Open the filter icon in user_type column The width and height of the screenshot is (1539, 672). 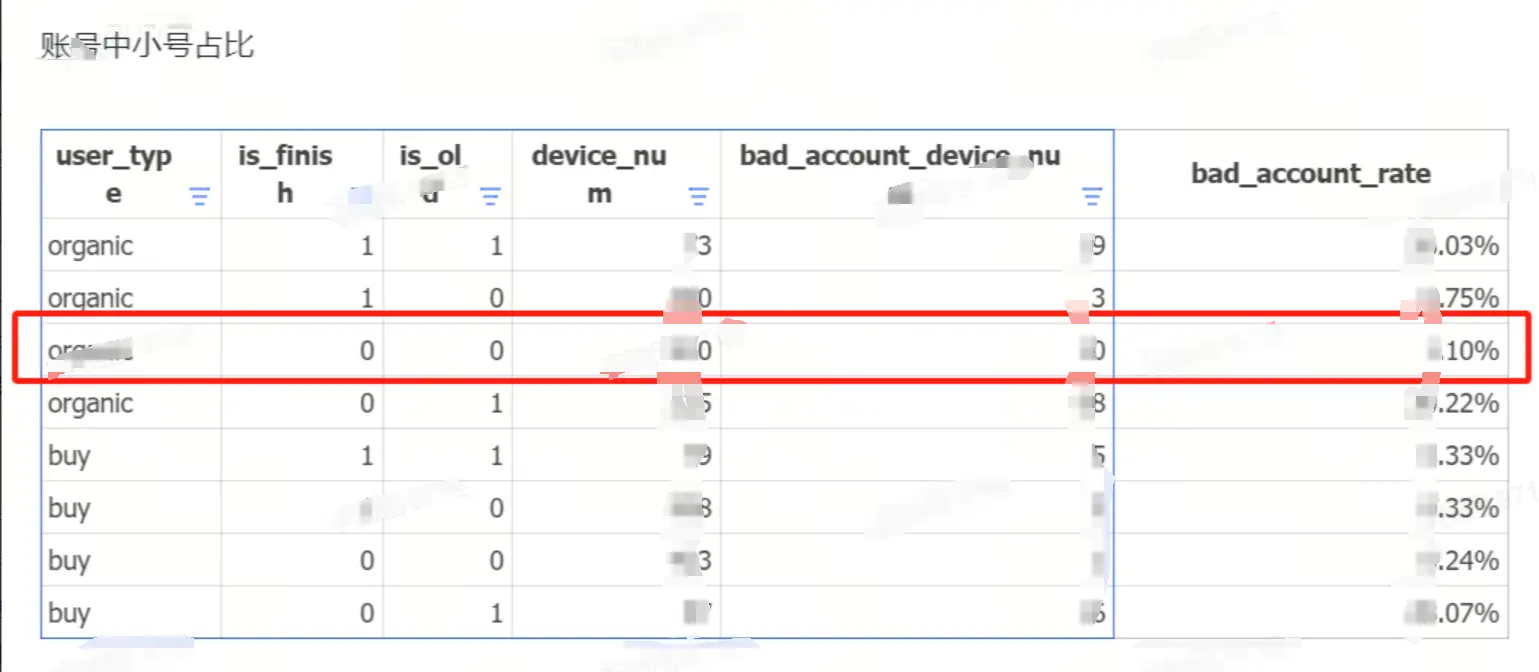tap(200, 197)
